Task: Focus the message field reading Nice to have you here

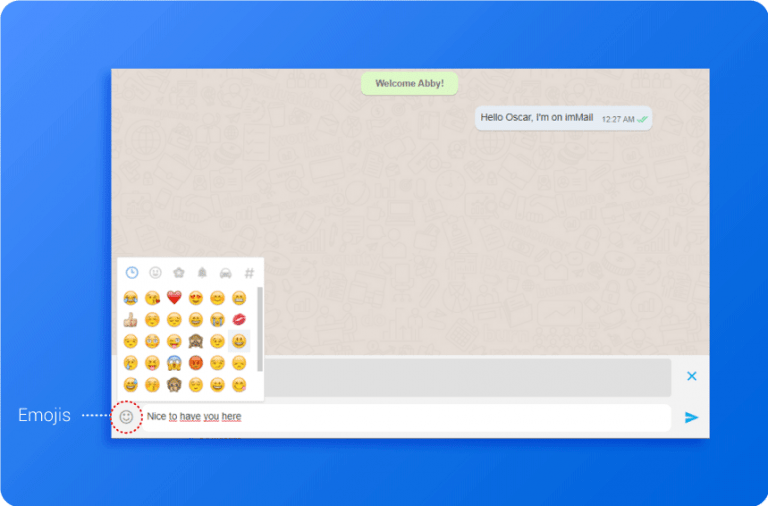Action: (406, 417)
